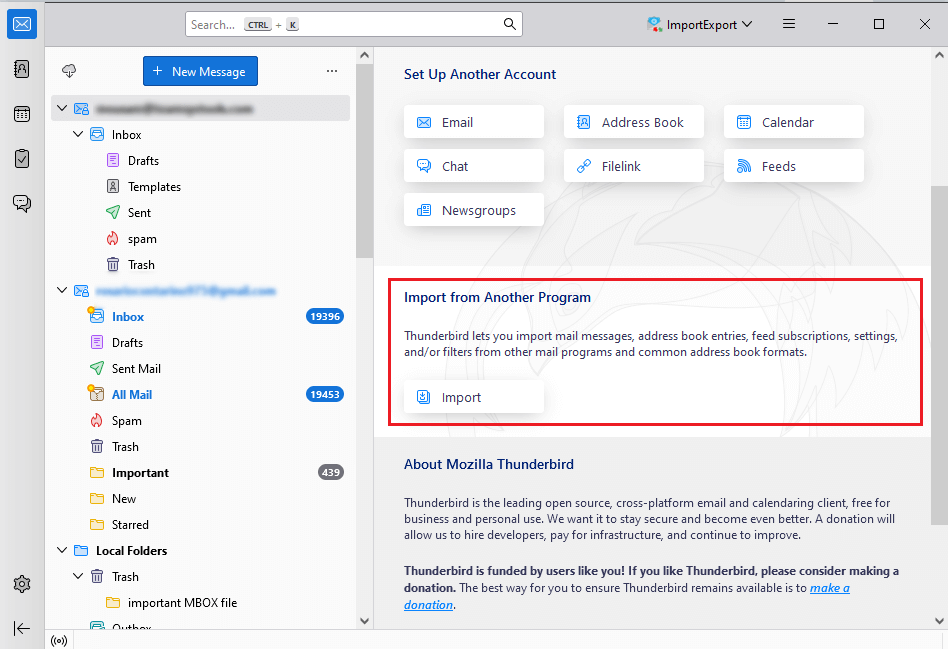Click the Set Up Another Account heading
The width and height of the screenshot is (948, 649).
tap(480, 74)
